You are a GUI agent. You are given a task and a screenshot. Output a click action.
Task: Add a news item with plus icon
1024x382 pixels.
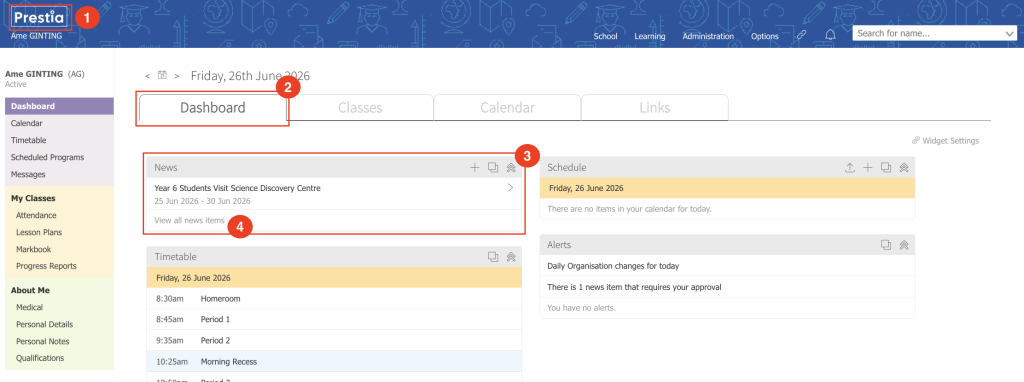pyautogui.click(x=475, y=168)
